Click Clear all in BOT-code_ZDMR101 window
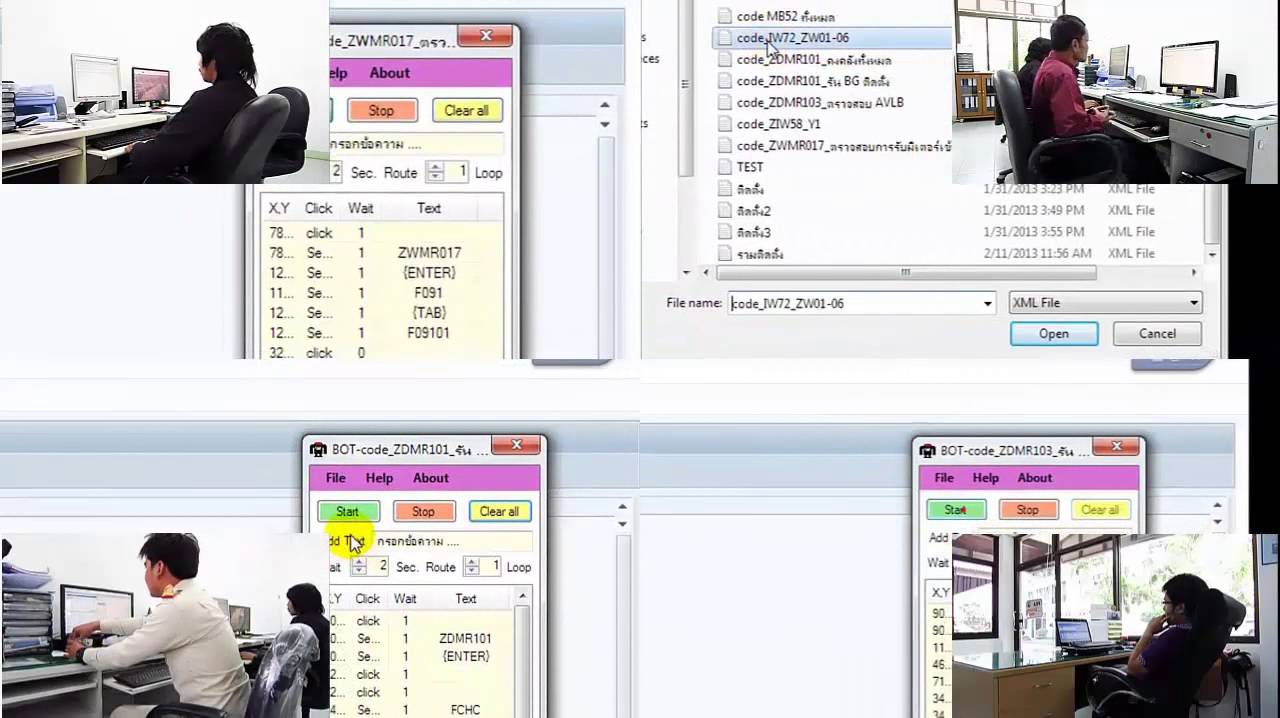This screenshot has height=718, width=1280. pyautogui.click(x=499, y=511)
